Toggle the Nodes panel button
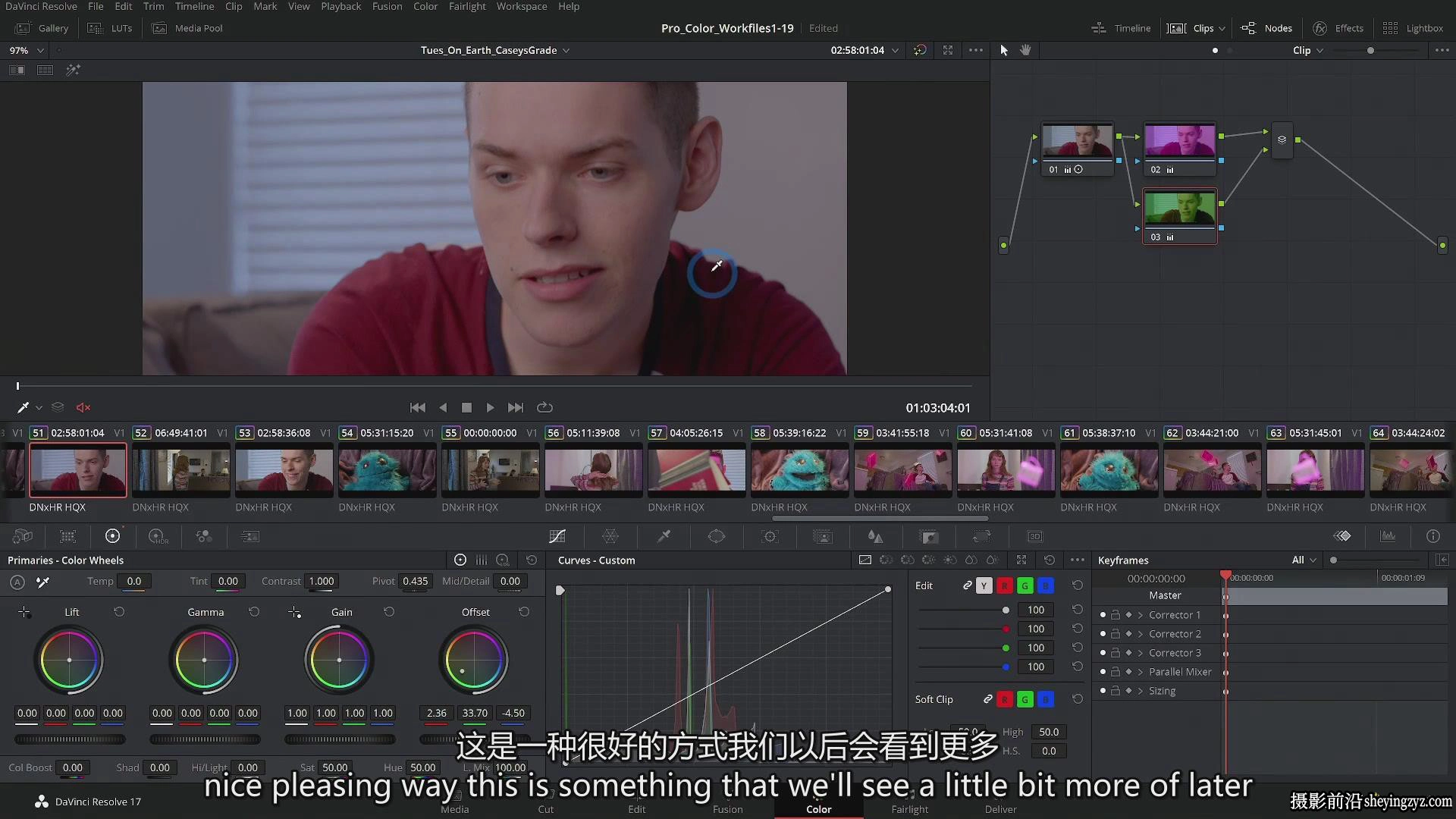 pyautogui.click(x=1266, y=28)
